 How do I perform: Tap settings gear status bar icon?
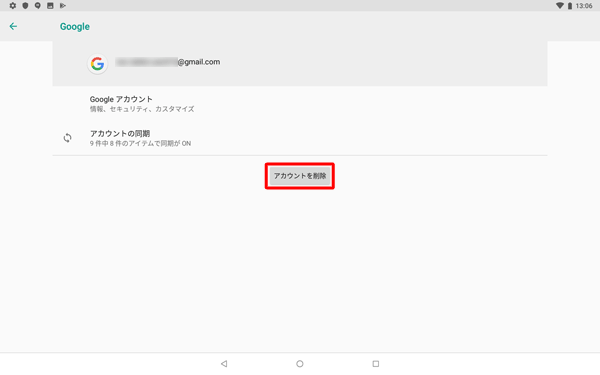pyautogui.click(x=13, y=6)
